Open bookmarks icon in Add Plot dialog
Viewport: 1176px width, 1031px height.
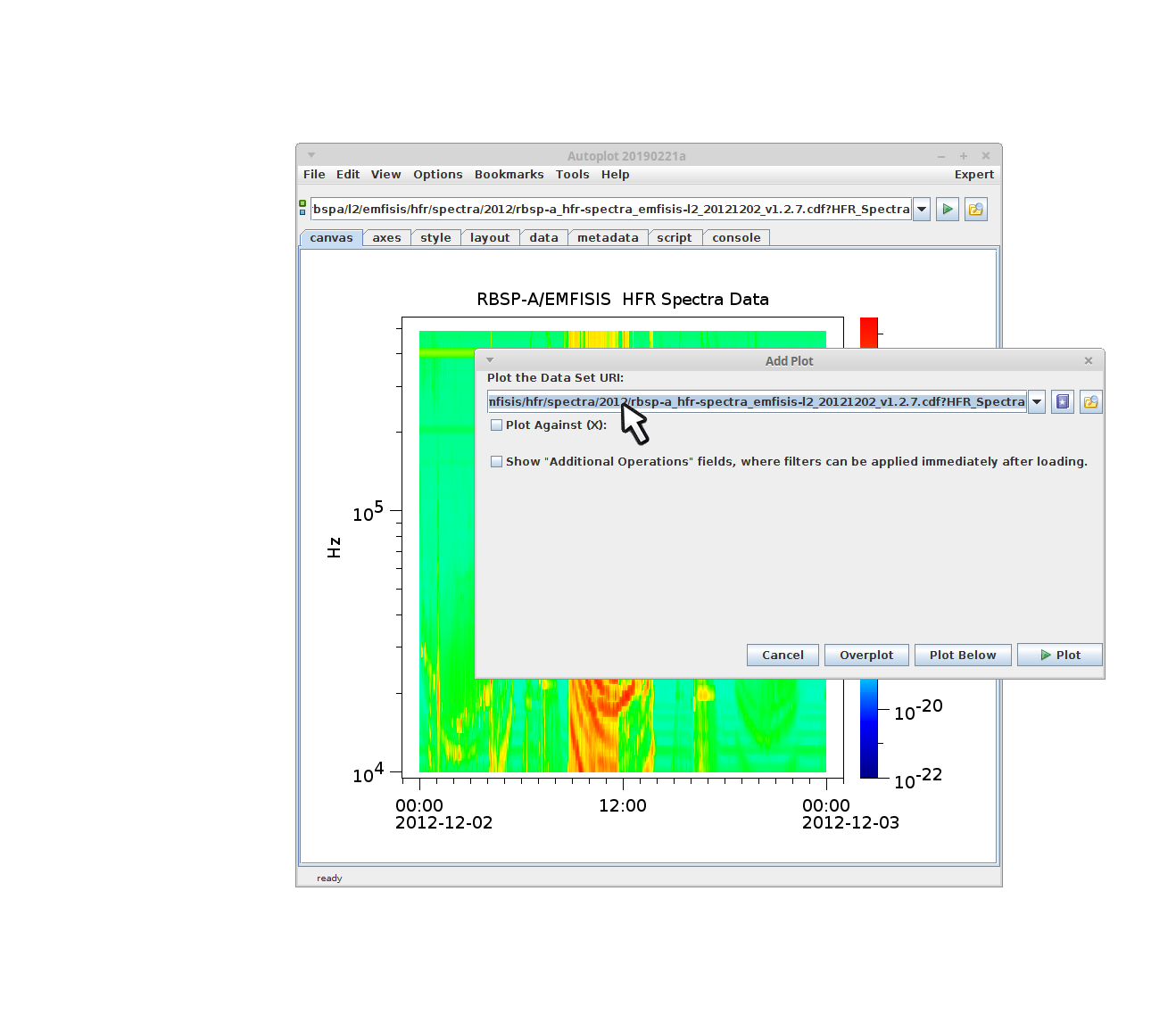tap(1063, 402)
